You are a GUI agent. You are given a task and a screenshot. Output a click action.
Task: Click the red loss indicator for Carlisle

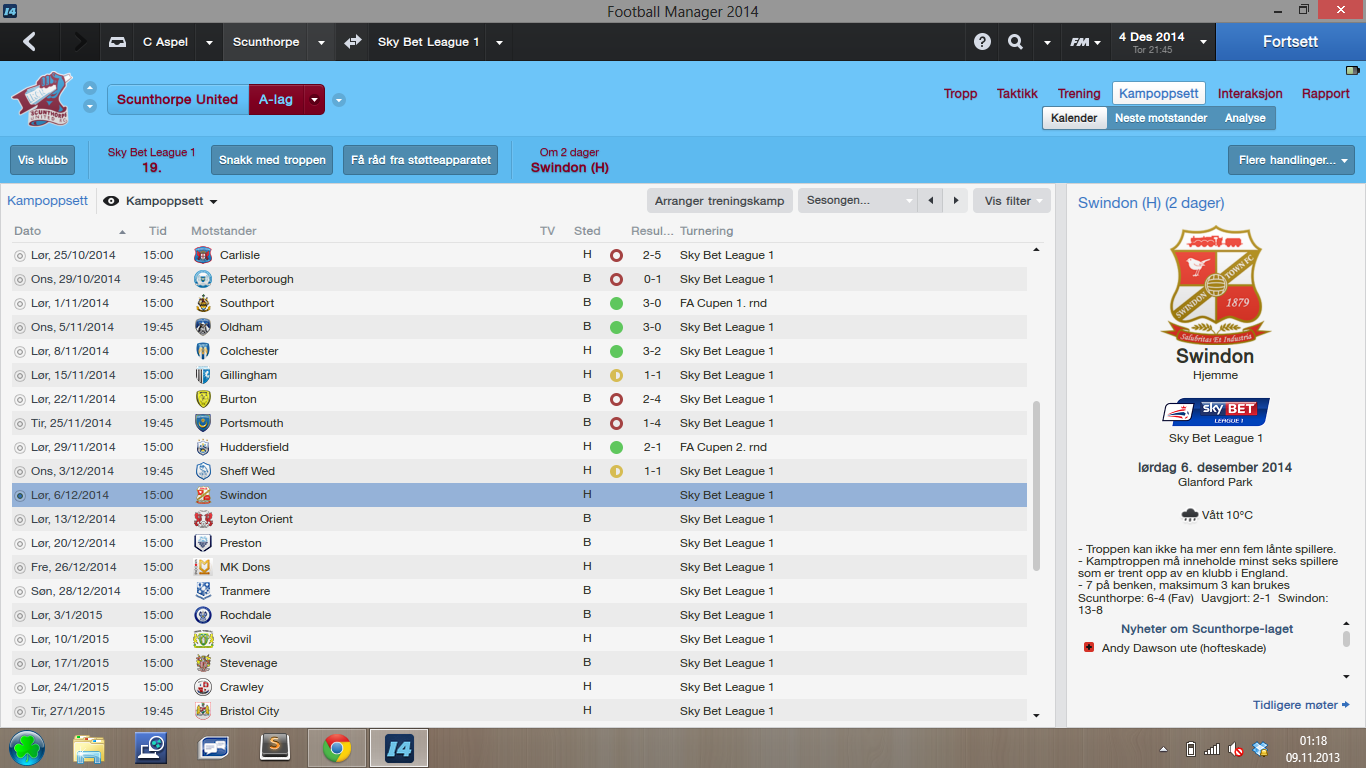tap(616, 255)
